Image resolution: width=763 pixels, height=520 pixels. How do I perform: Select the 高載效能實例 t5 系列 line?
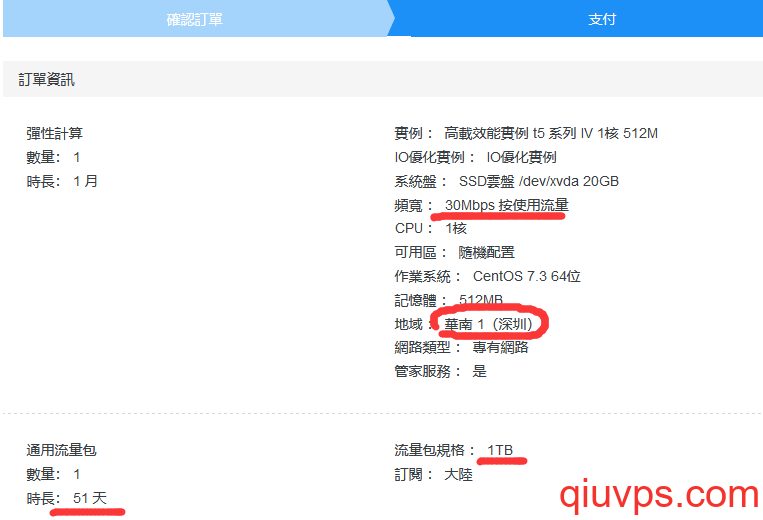point(526,133)
